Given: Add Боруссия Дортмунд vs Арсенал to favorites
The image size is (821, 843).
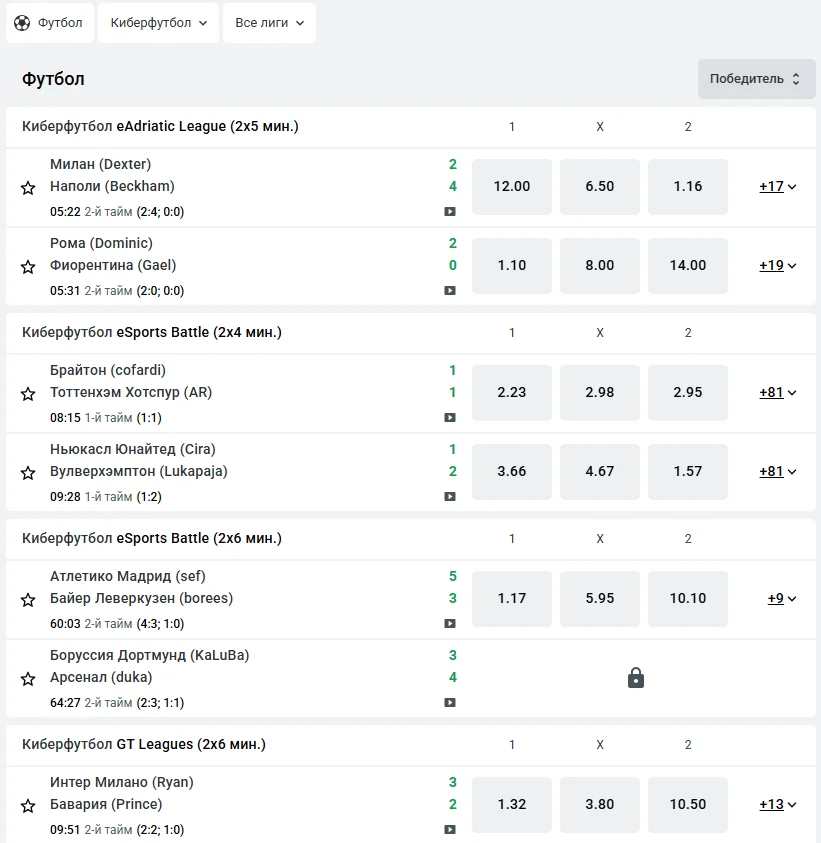Looking at the screenshot, I should tap(28, 678).
